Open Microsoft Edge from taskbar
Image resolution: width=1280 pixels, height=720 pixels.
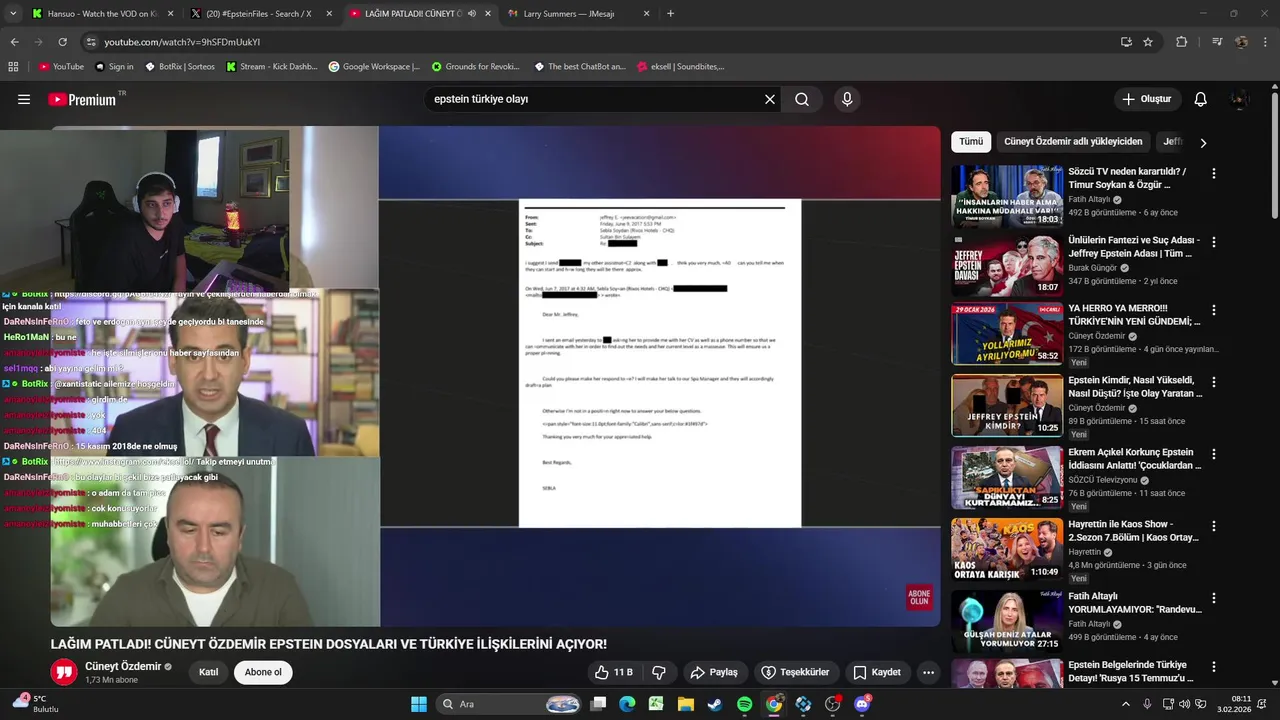[627, 704]
